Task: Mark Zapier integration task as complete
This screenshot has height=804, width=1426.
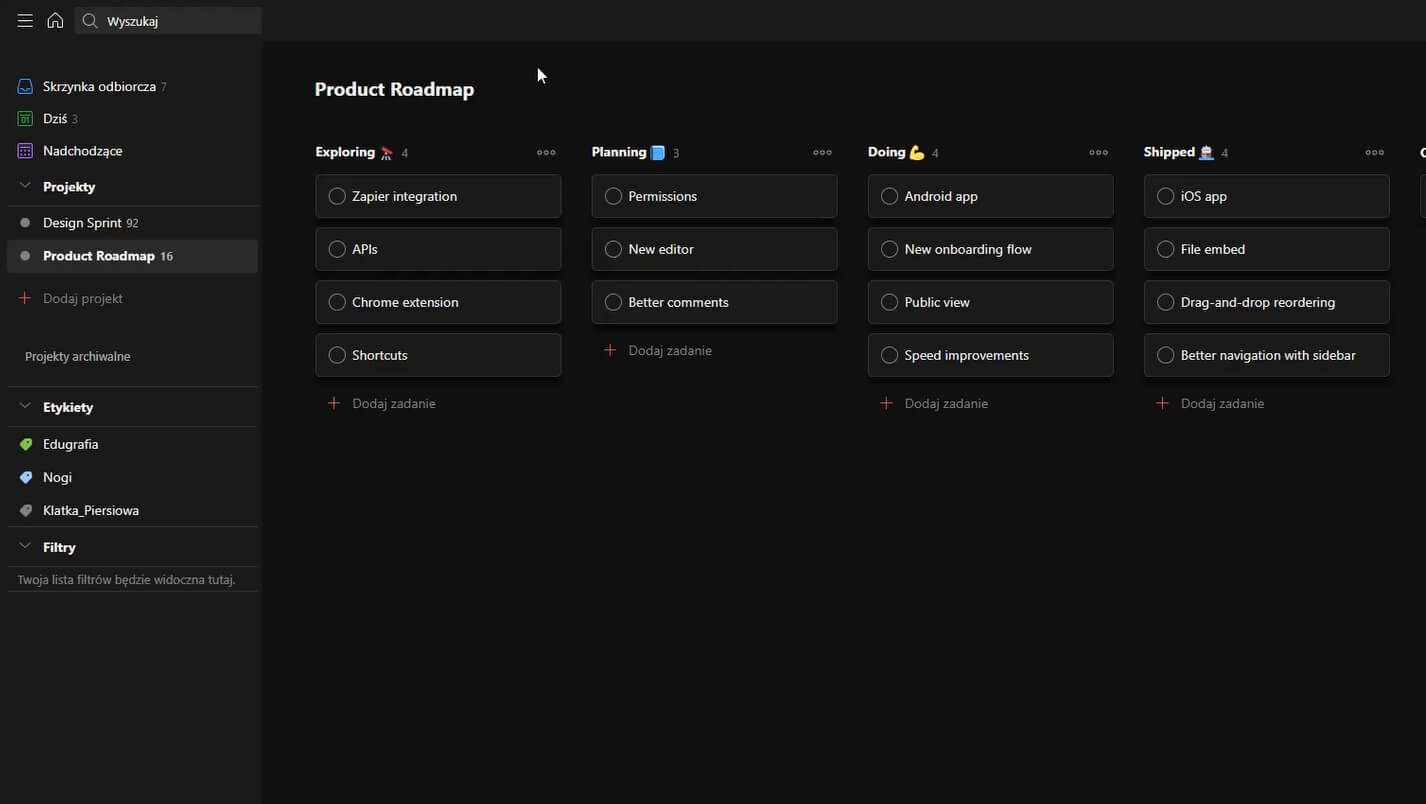Action: 337,196
